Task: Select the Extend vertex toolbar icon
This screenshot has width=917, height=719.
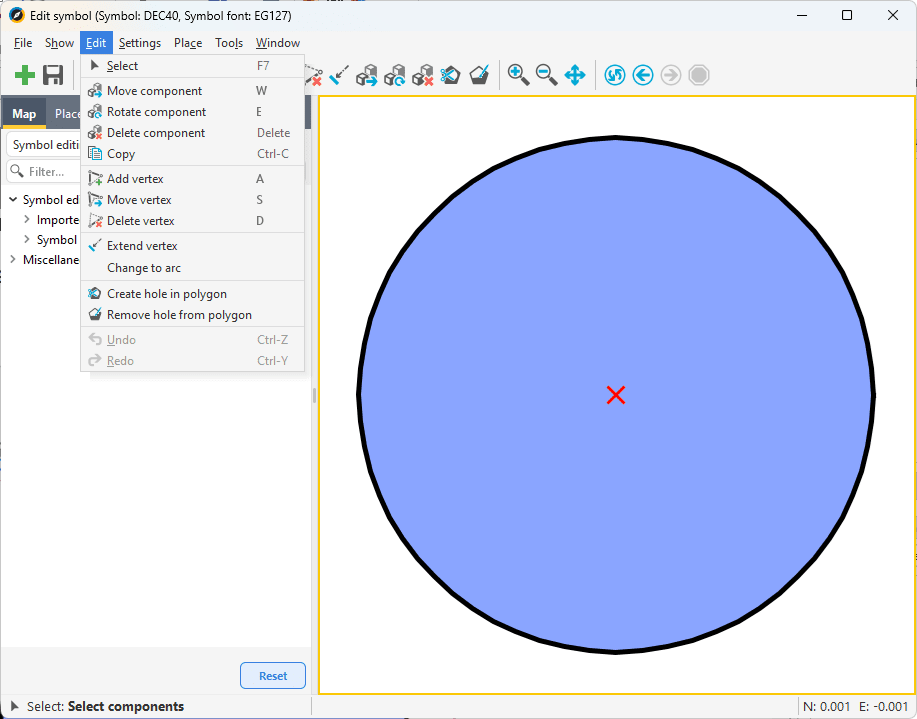Action: 339,75
